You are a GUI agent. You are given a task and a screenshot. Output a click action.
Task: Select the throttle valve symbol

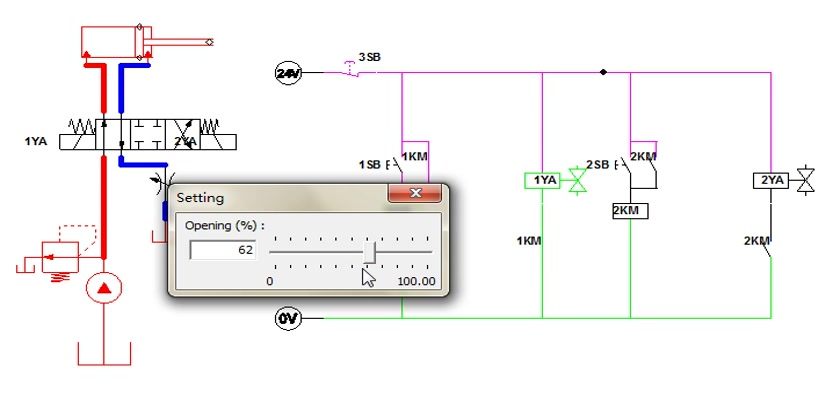pyautogui.click(x=162, y=181)
